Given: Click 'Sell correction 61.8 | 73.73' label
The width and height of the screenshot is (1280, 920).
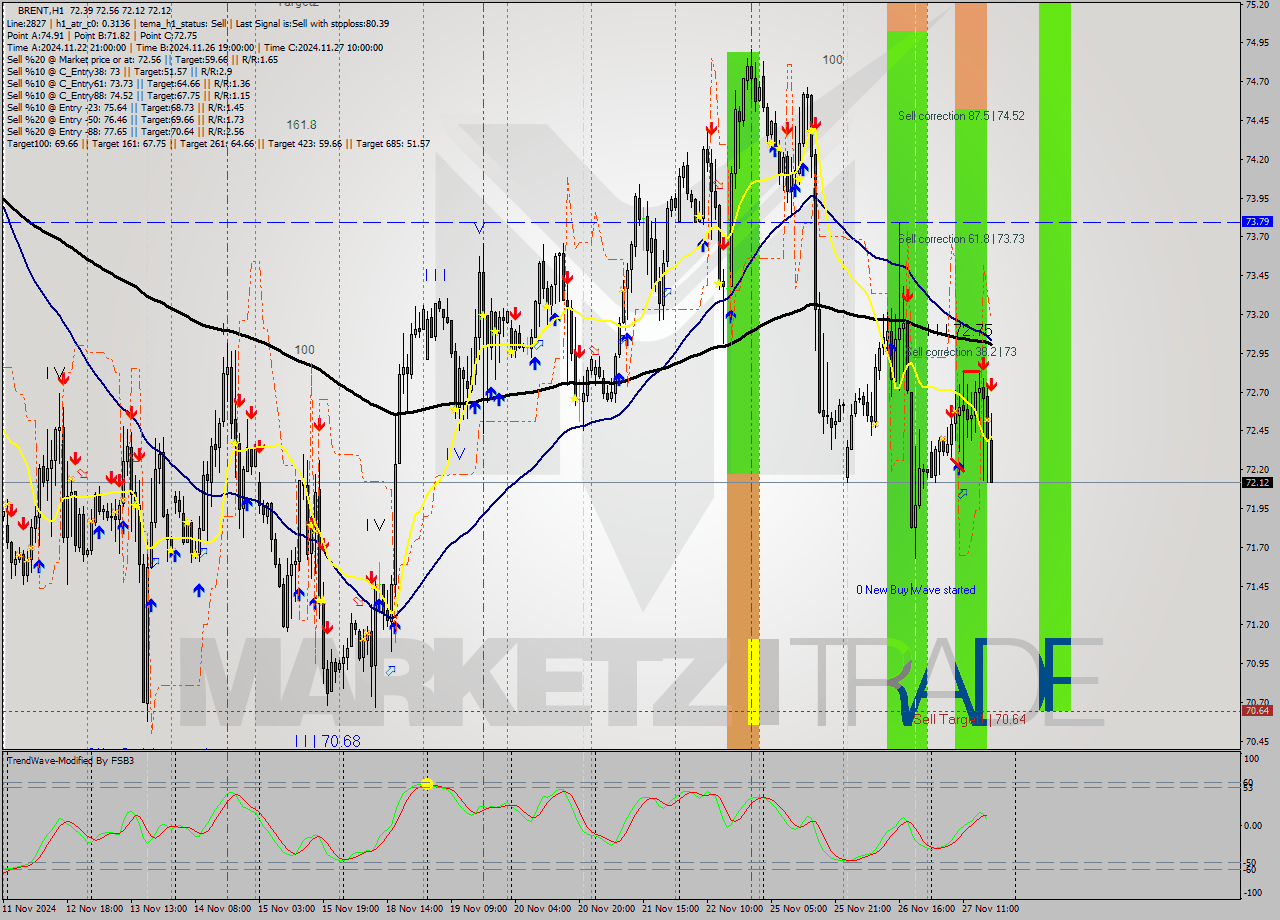Looking at the screenshot, I should coord(961,239).
